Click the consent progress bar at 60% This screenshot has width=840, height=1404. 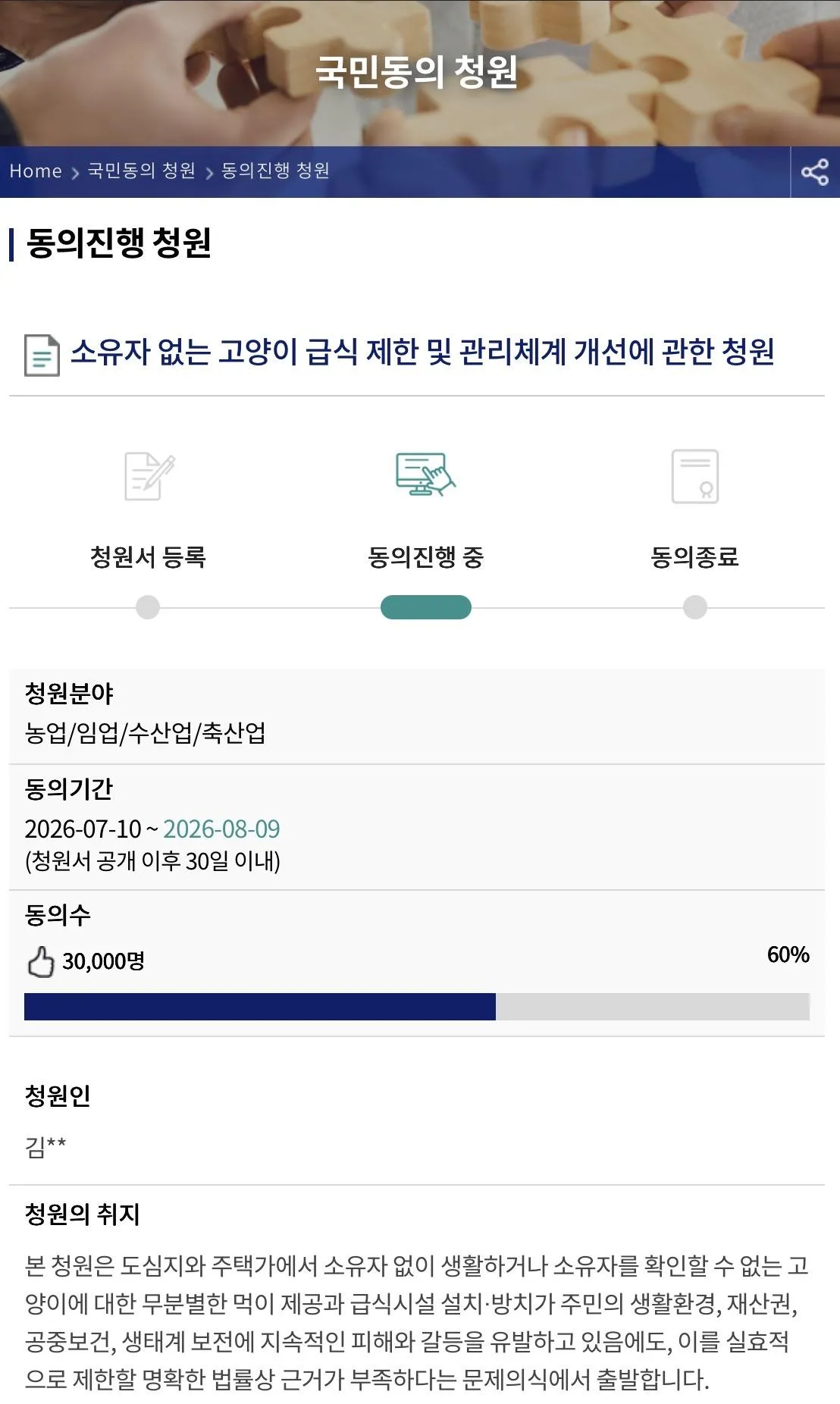[x=417, y=1007]
